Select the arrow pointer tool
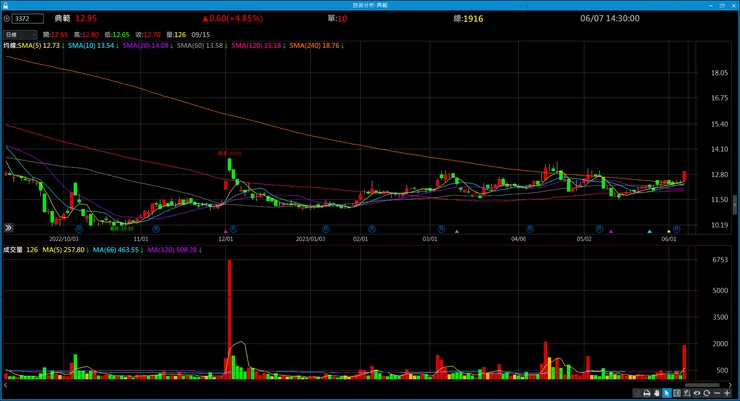Viewport: 740px width, 401px height. (x=667, y=393)
